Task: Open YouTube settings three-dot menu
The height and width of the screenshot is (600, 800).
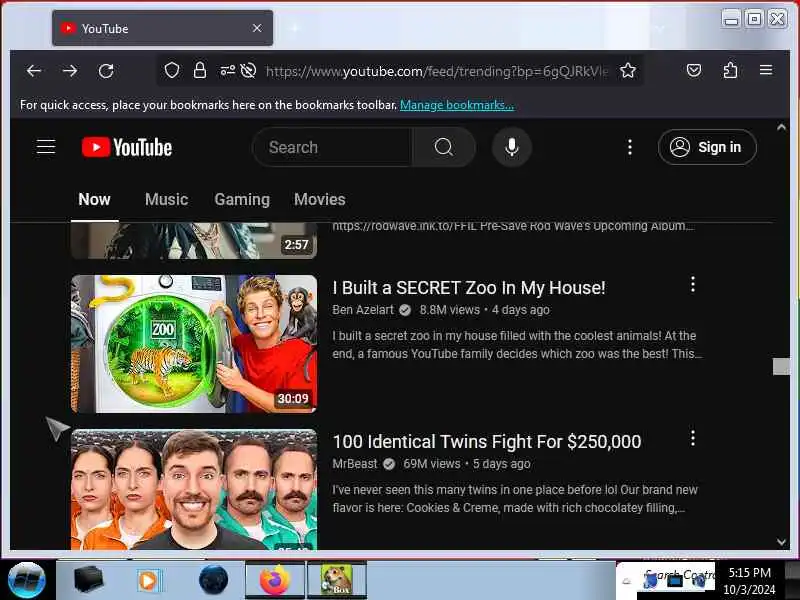Action: 630,147
